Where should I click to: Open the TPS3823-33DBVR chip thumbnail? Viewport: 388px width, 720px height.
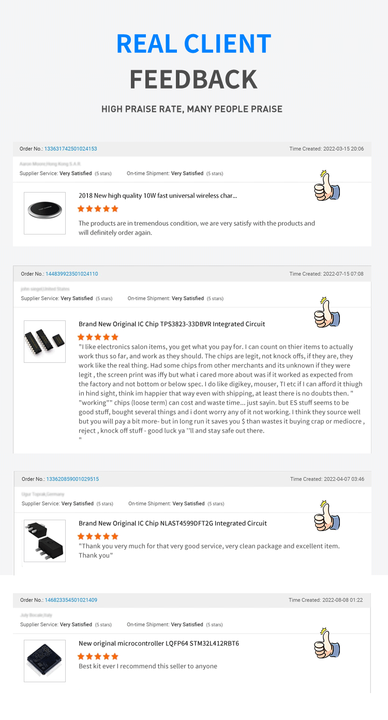click(x=45, y=341)
